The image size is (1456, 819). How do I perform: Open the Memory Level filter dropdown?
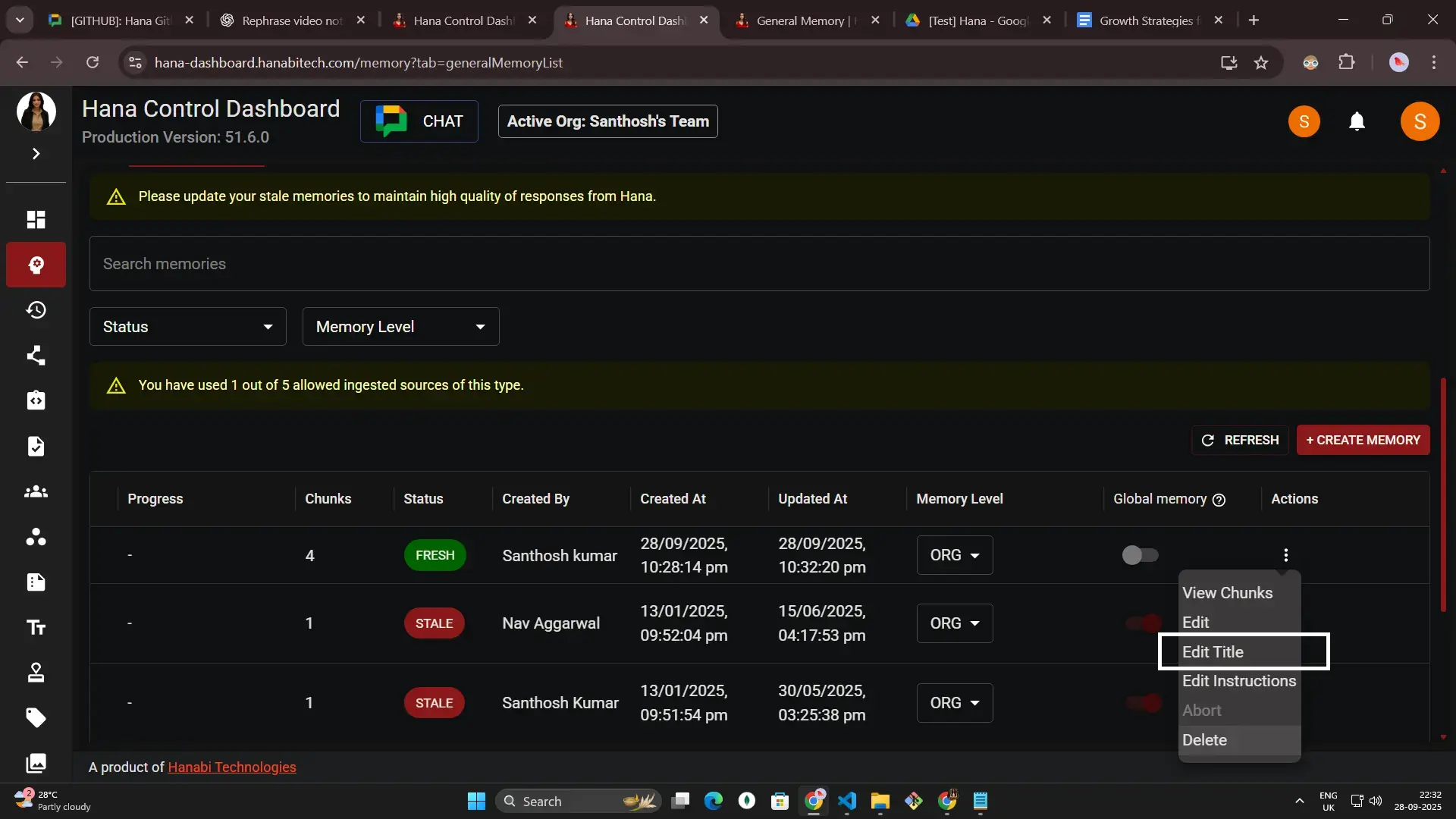[x=400, y=327]
